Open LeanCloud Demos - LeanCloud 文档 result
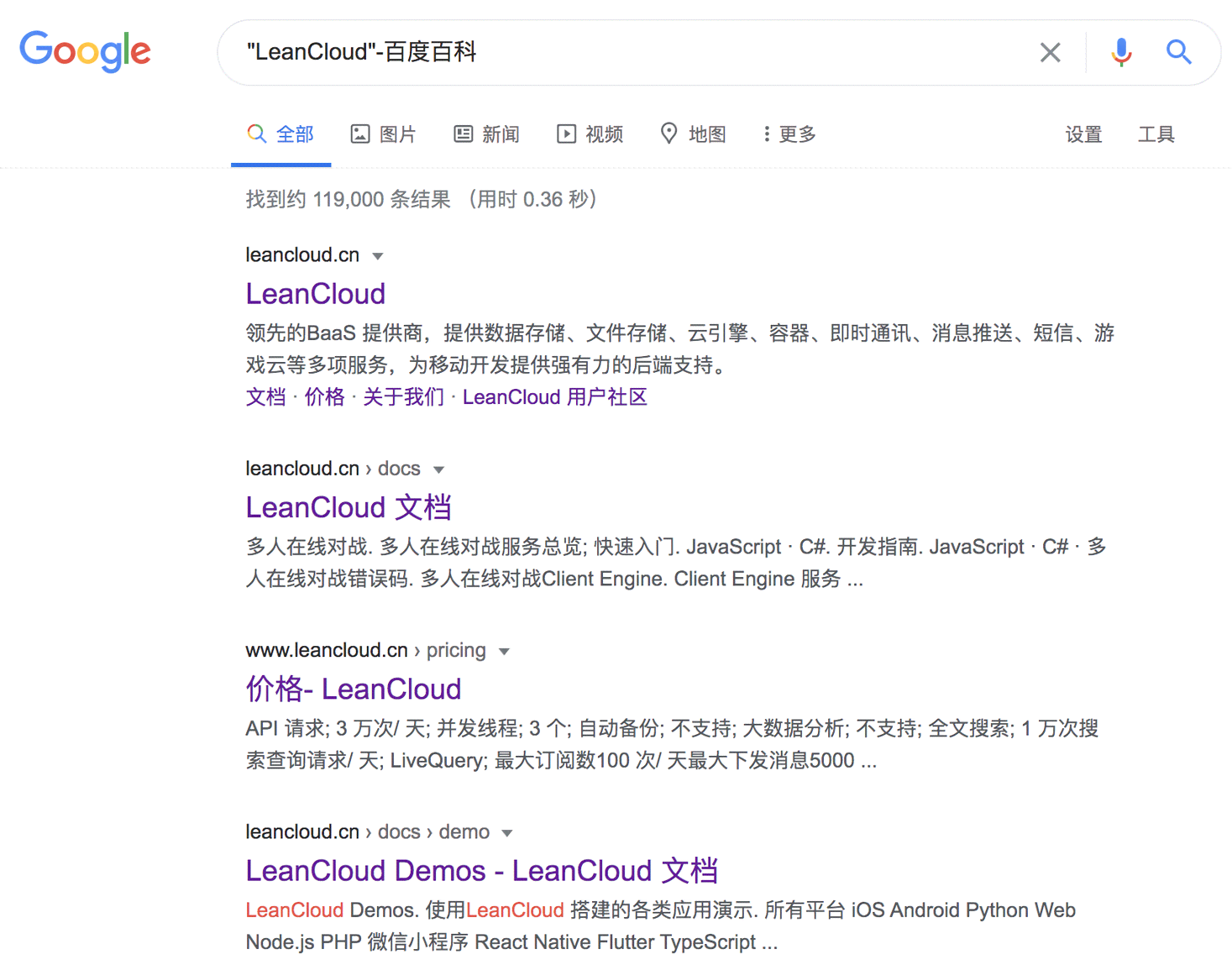The width and height of the screenshot is (1232, 965). click(482, 870)
